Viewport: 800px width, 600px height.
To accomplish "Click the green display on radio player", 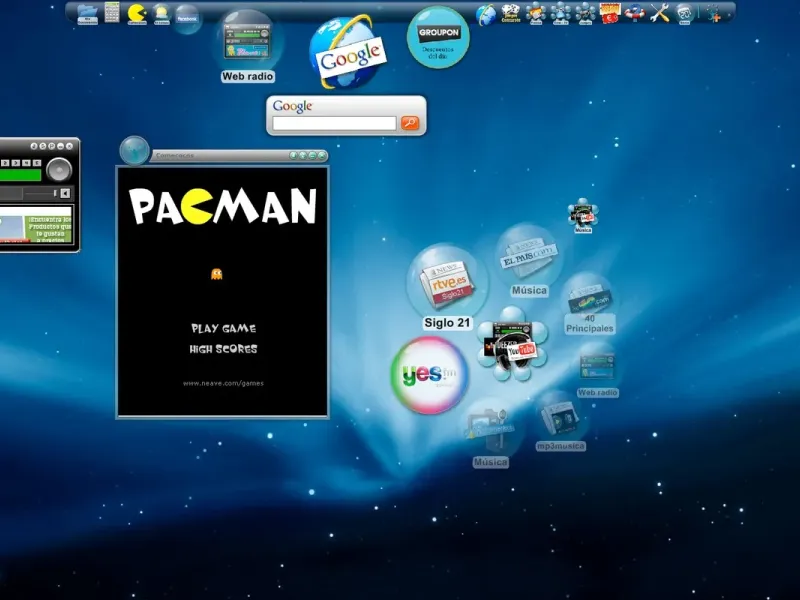I will (x=20, y=176).
